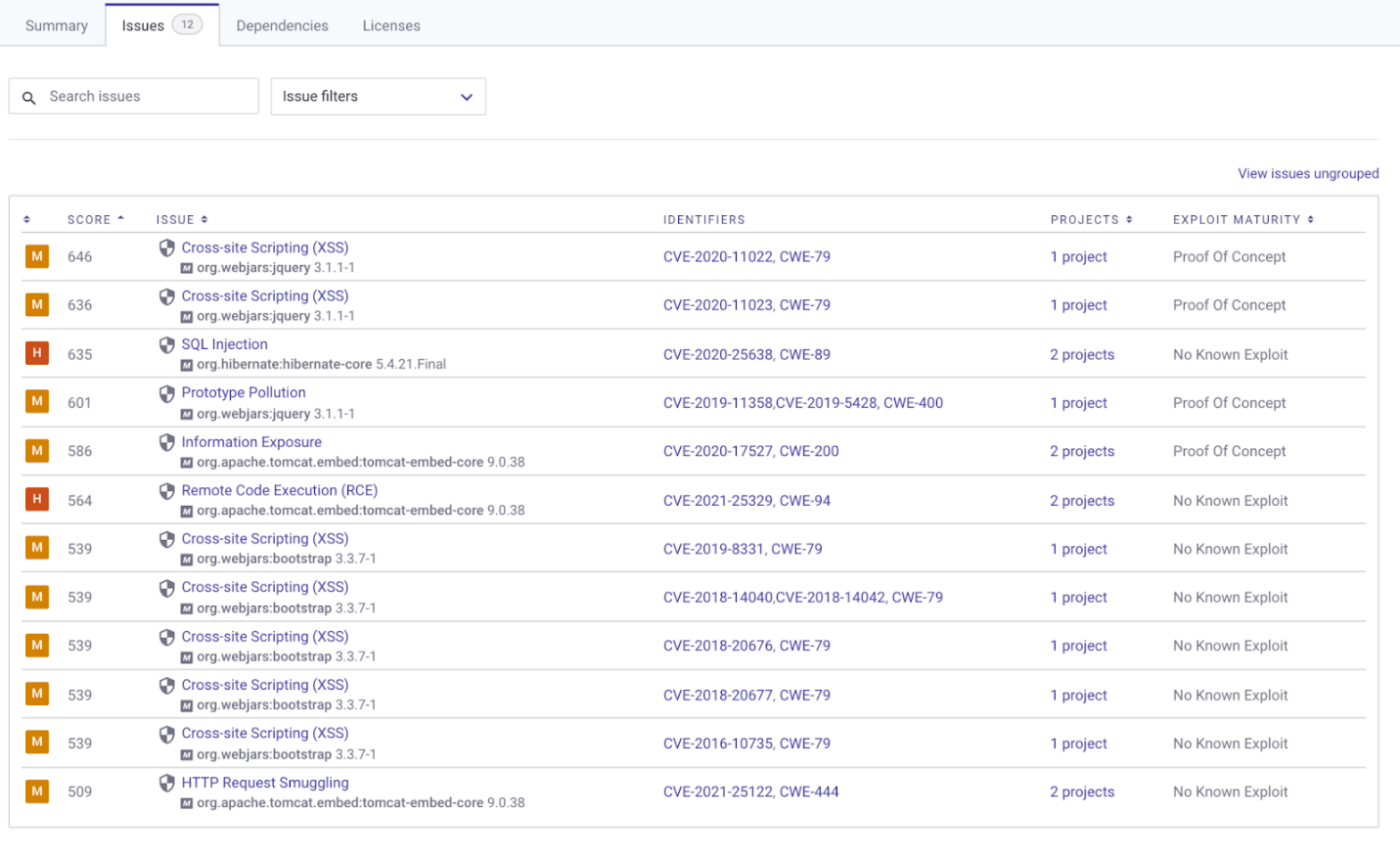Sort issues by SCORE column
Viewport: 1400px width, 855px height.
pyautogui.click(x=96, y=219)
